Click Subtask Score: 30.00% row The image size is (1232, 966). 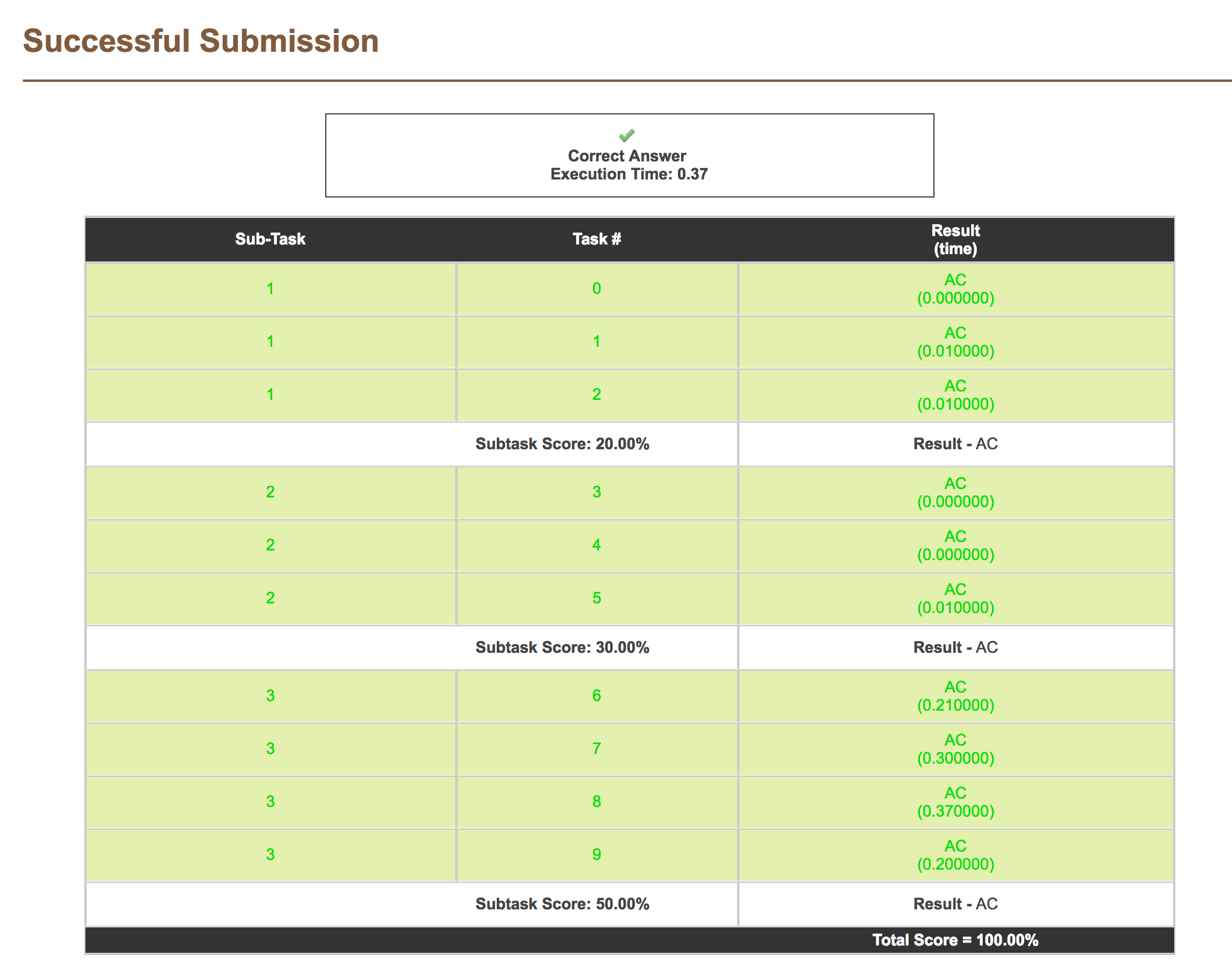(x=562, y=647)
